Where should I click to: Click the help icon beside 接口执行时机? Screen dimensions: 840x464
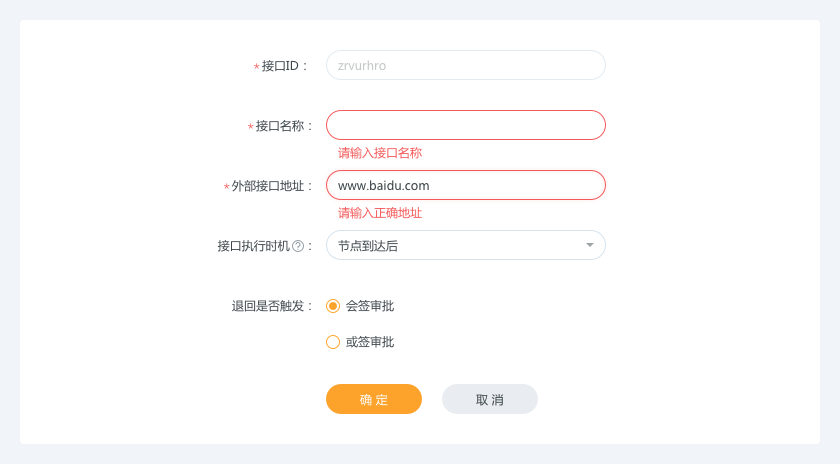pyautogui.click(x=298, y=246)
